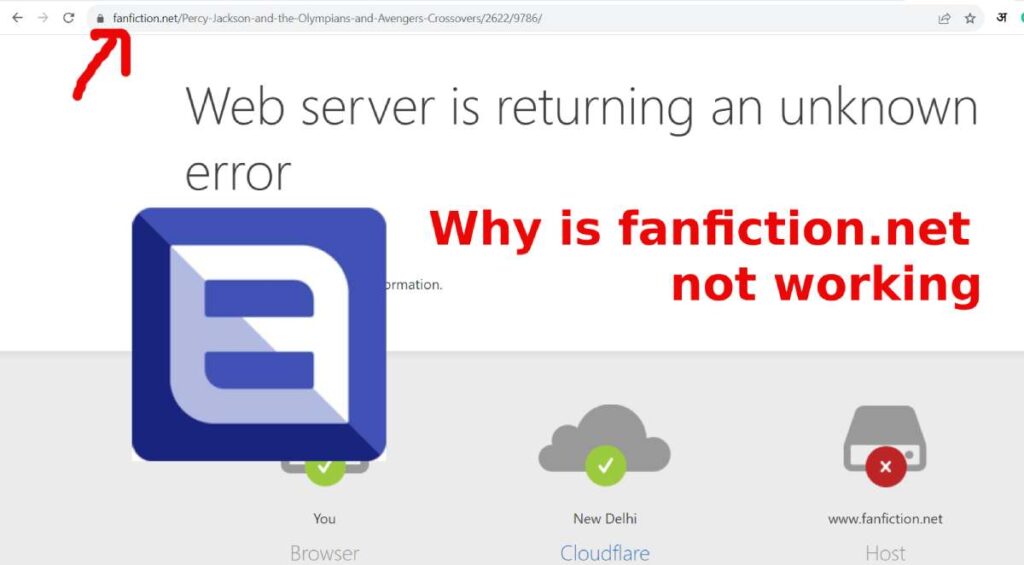This screenshot has height=565, width=1024.
Task: Click the gray Cloudflare cloud icon
Action: coord(605,438)
